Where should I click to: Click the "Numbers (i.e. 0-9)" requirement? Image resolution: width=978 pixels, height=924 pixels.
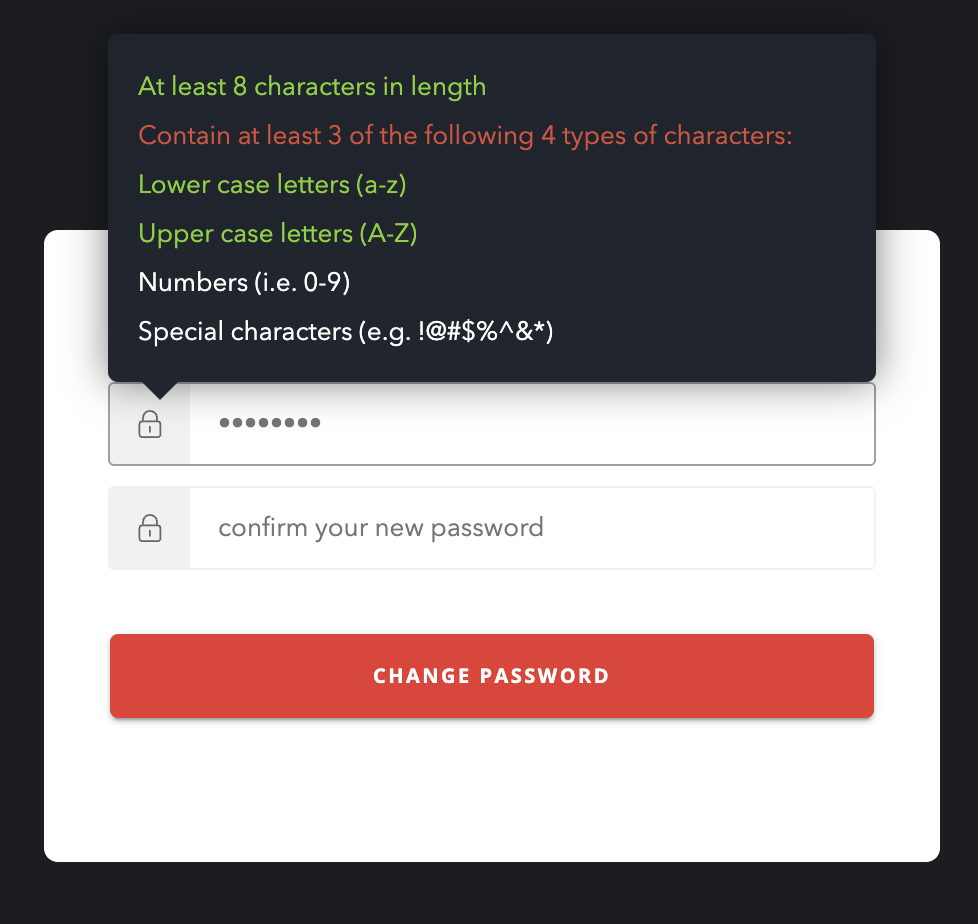244,282
